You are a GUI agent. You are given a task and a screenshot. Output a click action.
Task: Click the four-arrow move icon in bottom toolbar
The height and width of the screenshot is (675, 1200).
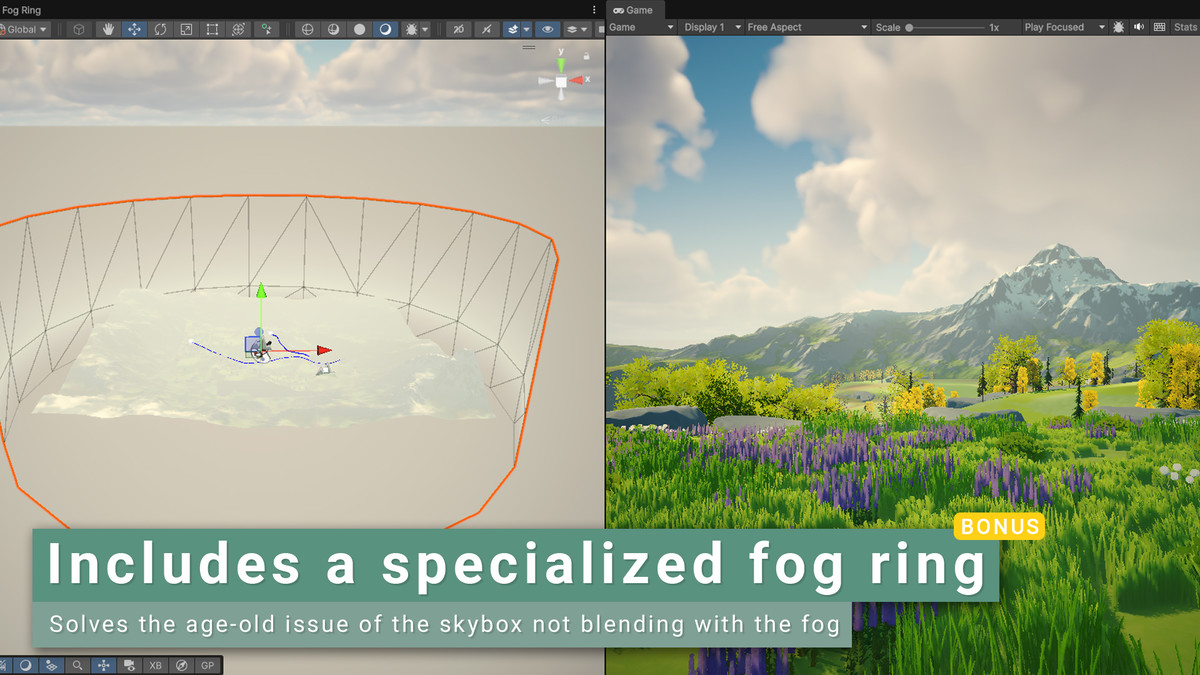coord(104,665)
